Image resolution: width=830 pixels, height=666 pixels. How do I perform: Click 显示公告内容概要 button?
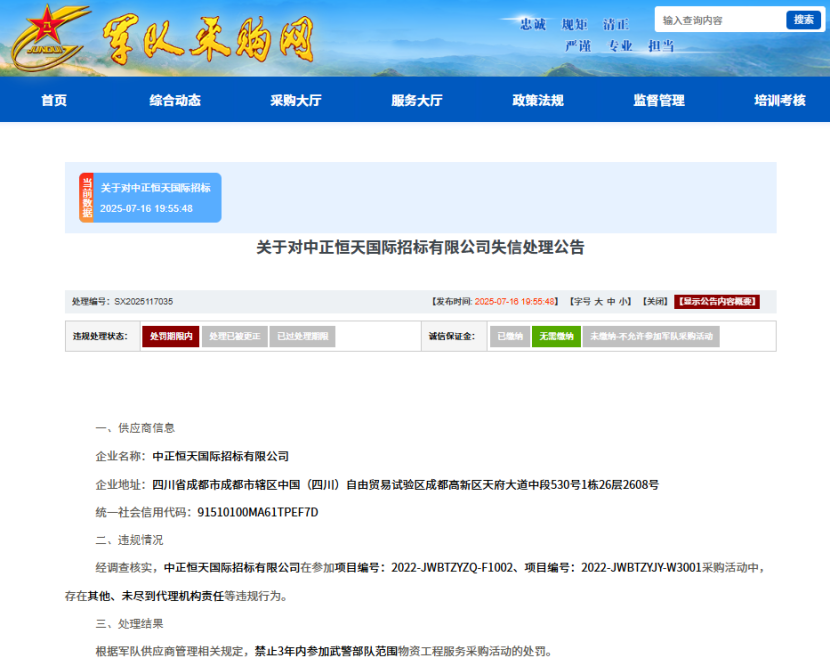(x=716, y=301)
